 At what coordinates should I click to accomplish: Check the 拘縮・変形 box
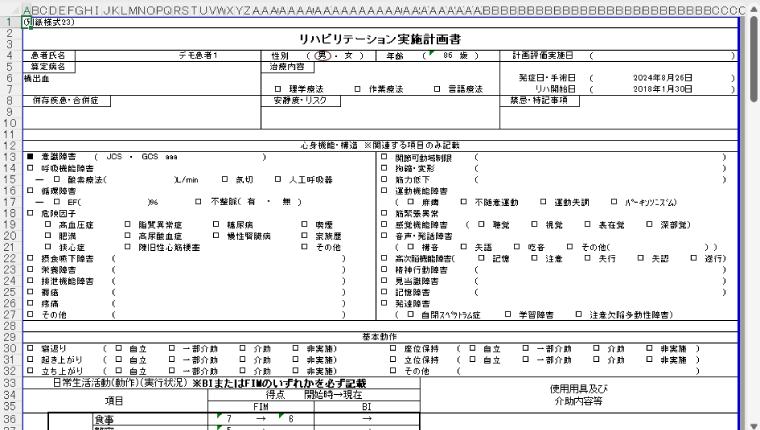pos(384,168)
